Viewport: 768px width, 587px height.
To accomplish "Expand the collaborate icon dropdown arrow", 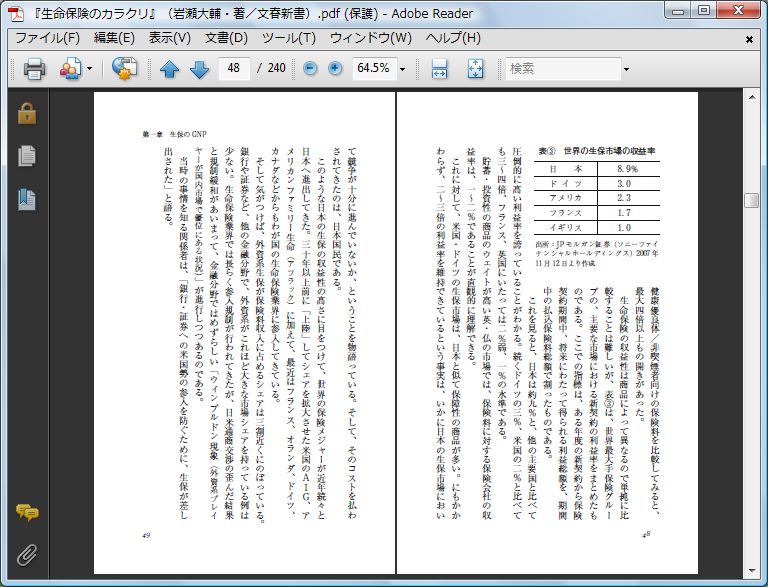I will point(89,69).
